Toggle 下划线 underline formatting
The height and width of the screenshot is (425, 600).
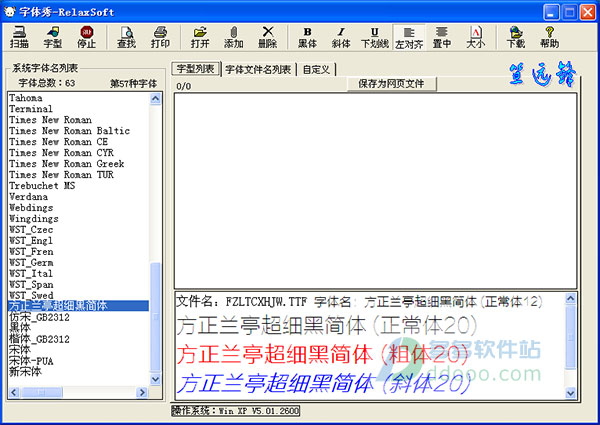click(375, 37)
